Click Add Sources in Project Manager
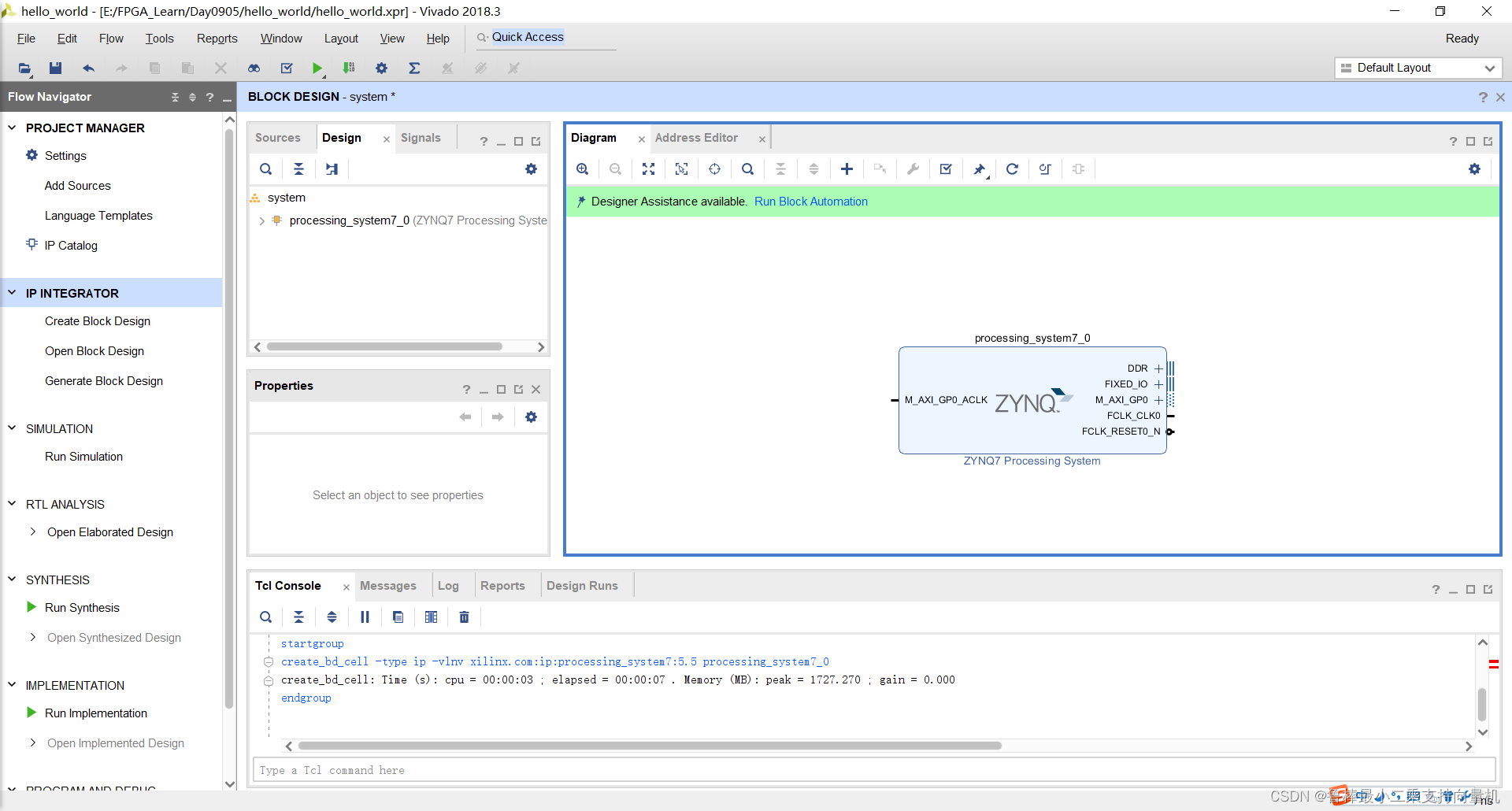The height and width of the screenshot is (811, 1512). click(x=78, y=186)
